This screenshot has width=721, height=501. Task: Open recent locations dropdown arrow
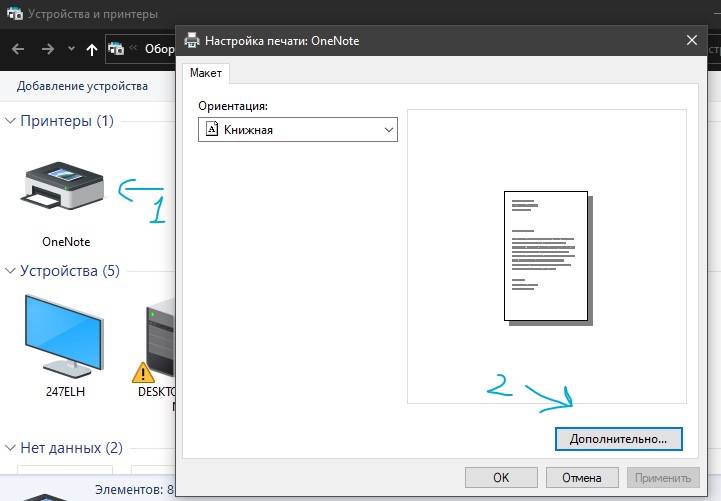tap(71, 48)
